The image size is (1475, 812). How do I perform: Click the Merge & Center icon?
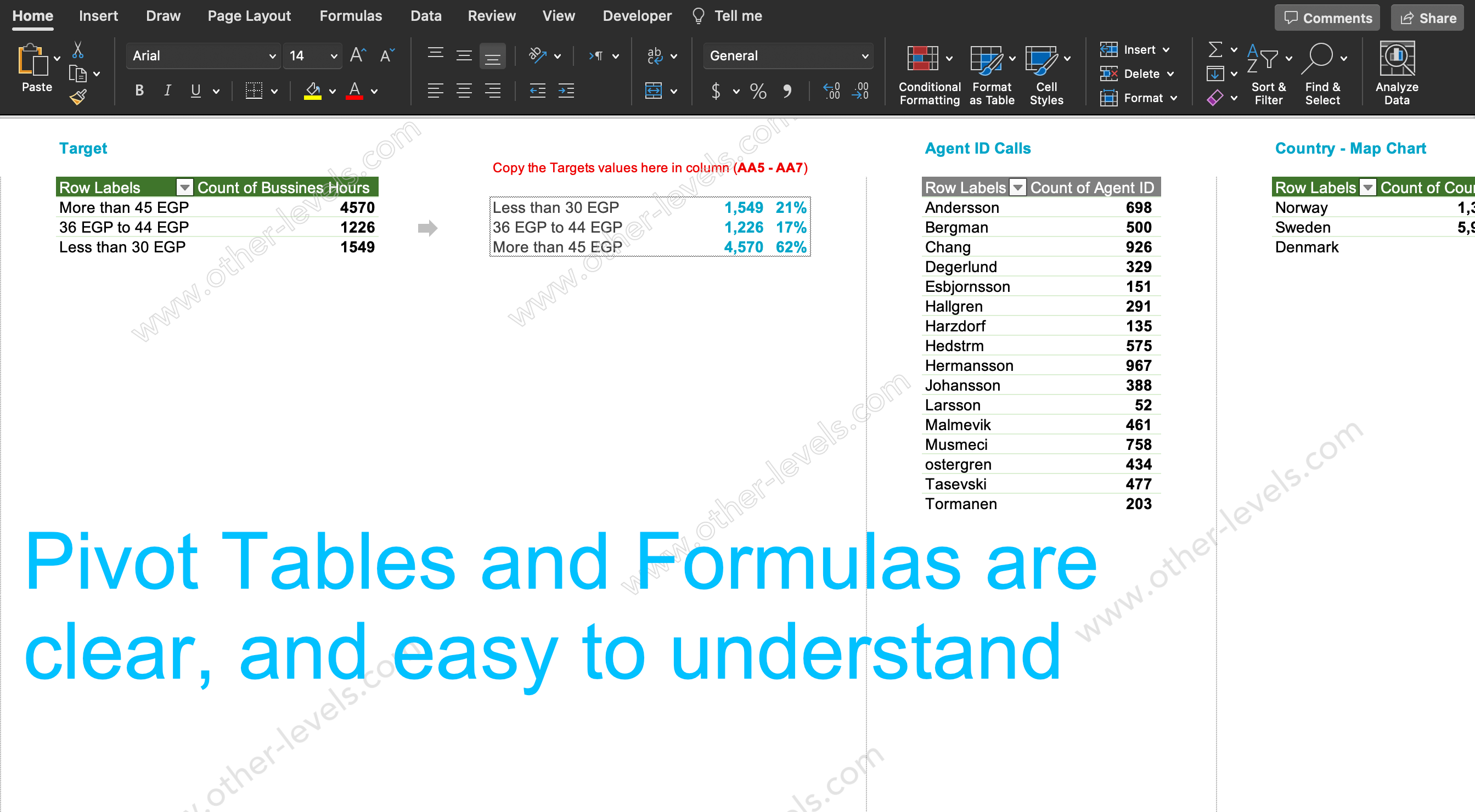coord(654,91)
